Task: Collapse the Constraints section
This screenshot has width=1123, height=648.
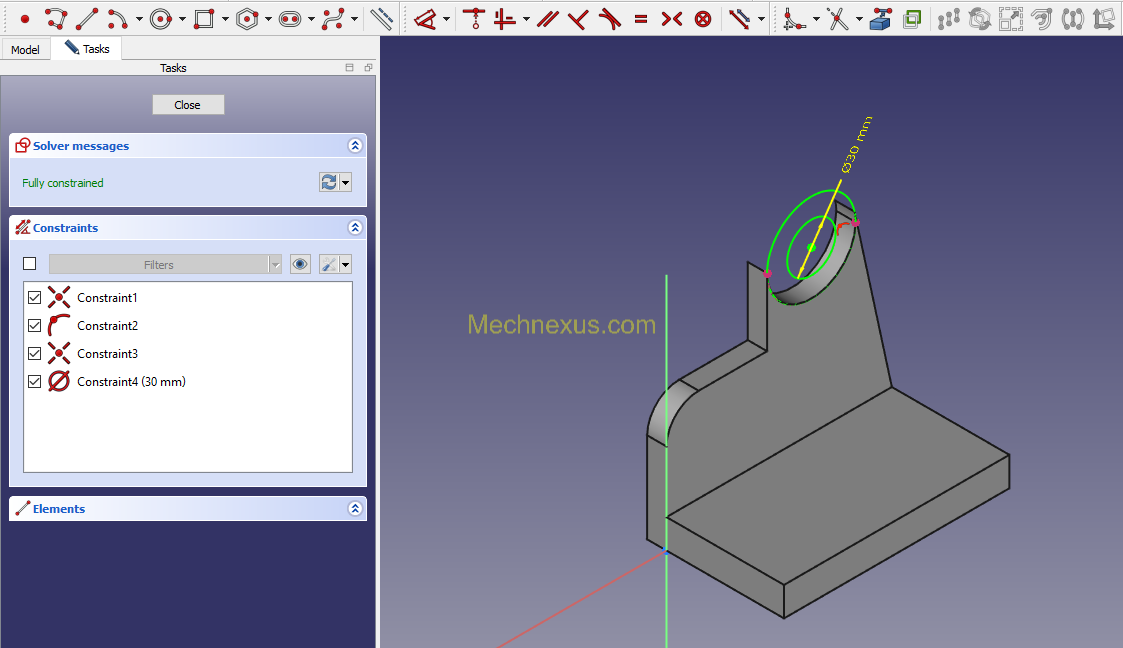Action: click(x=355, y=228)
